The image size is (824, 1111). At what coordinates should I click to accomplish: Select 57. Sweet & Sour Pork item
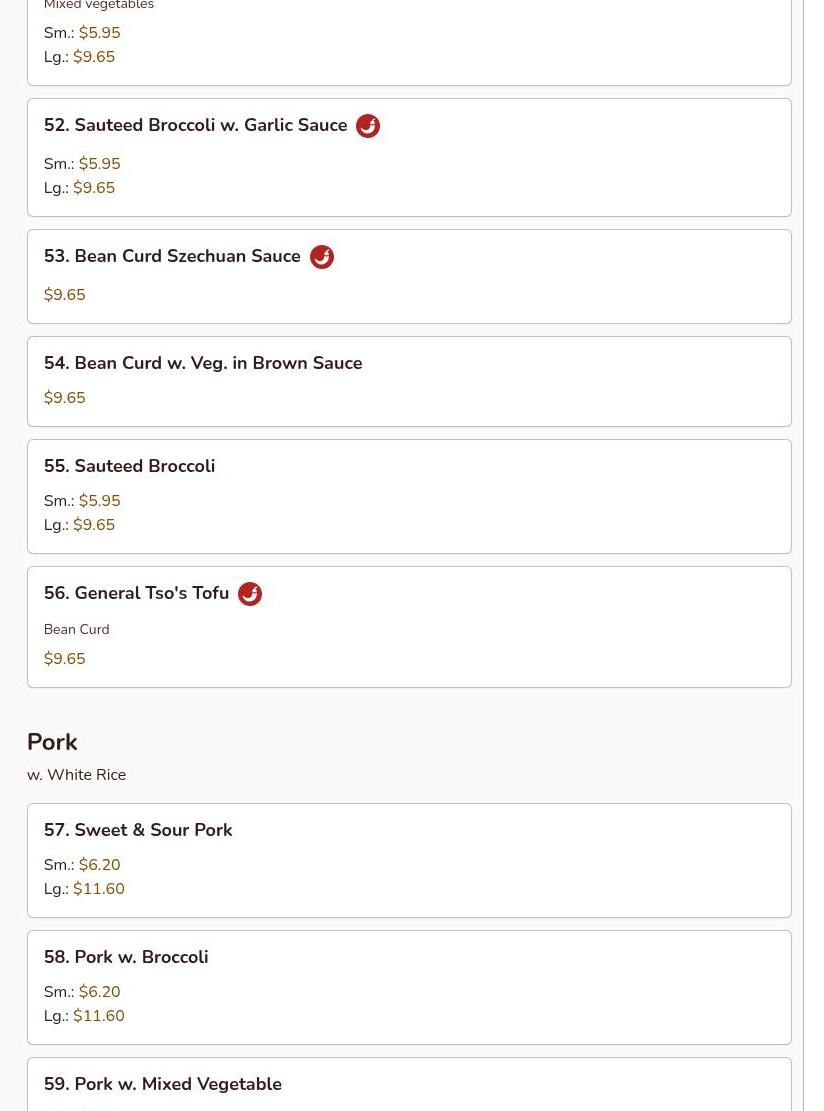click(x=409, y=860)
